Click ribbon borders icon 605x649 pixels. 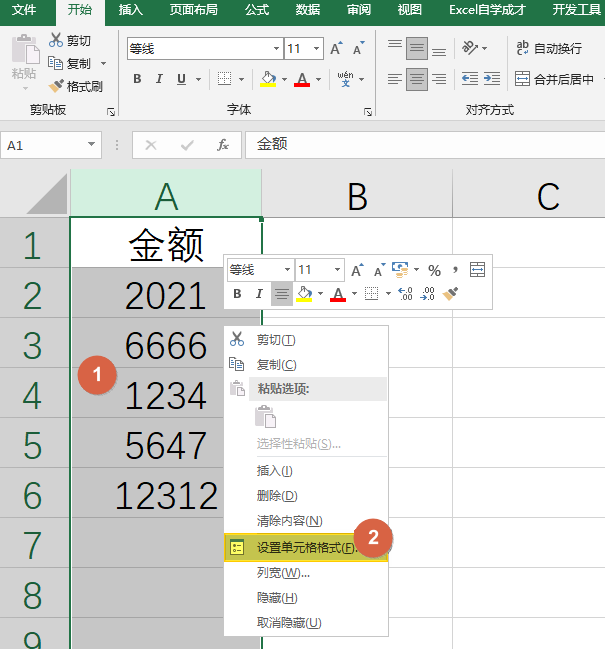(x=225, y=79)
